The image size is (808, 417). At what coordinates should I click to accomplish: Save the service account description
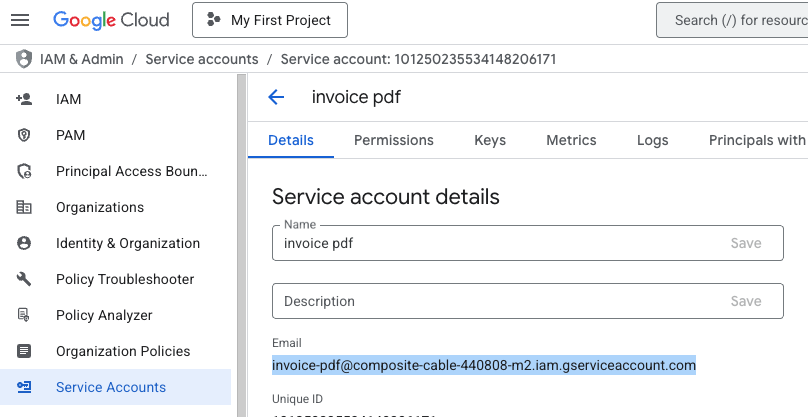click(746, 301)
